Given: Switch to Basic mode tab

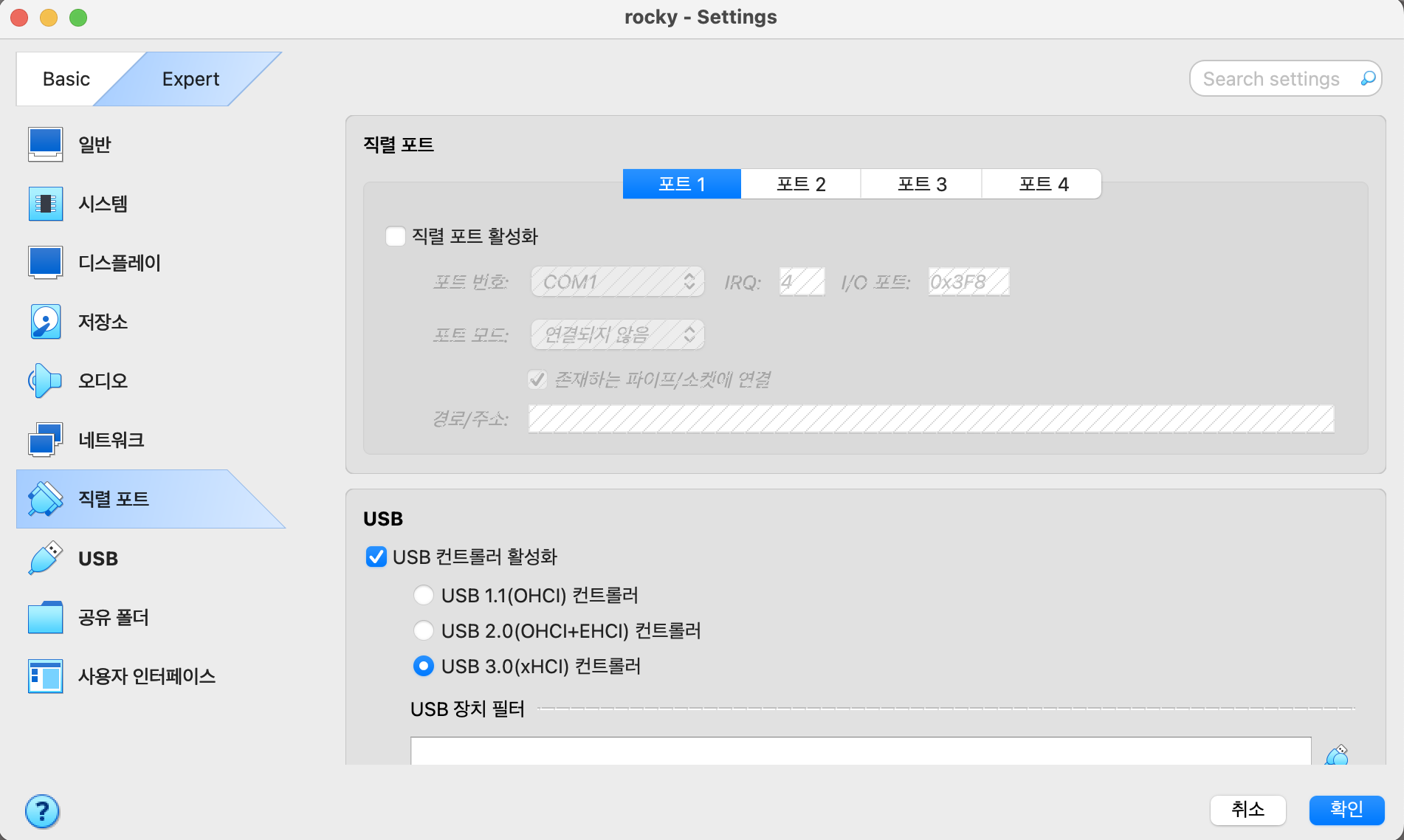Looking at the screenshot, I should click(66, 79).
